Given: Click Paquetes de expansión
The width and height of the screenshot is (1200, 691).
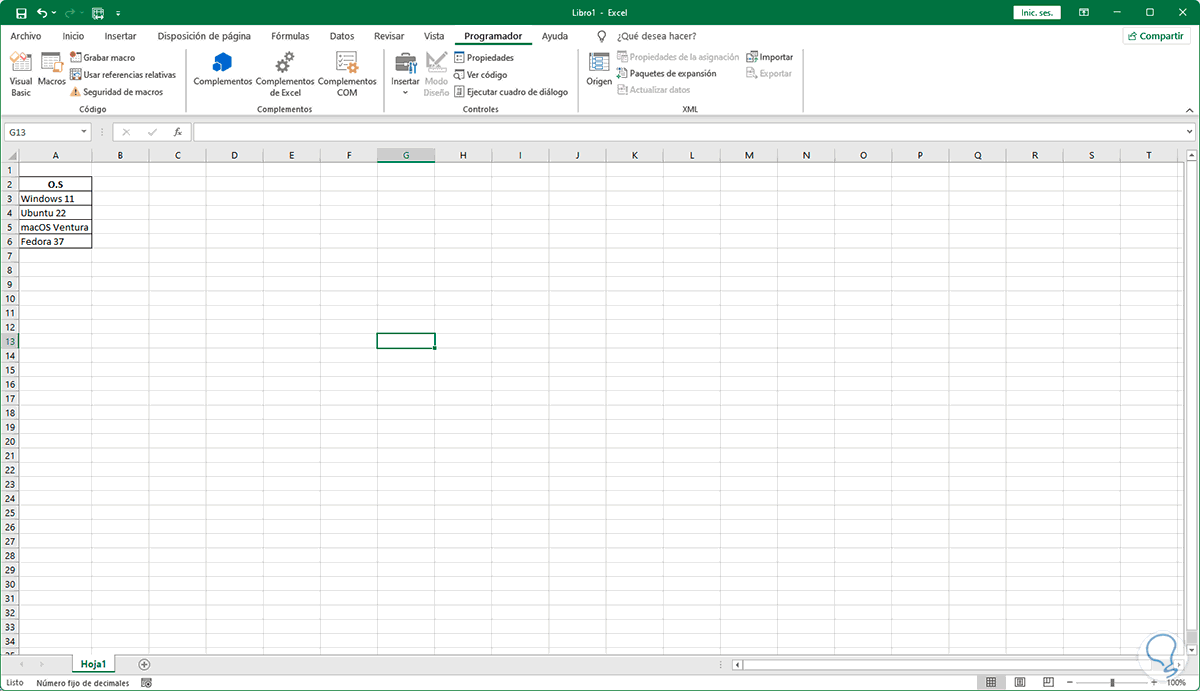Looking at the screenshot, I should tap(666, 73).
